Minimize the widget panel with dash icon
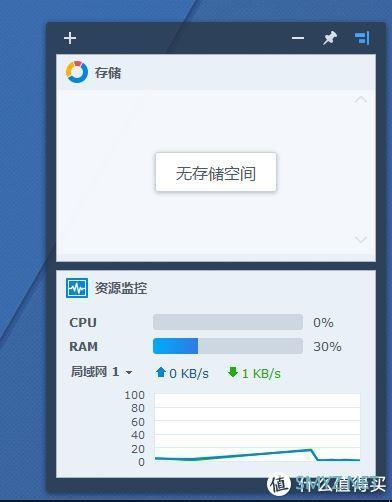This screenshot has width=392, height=502. coord(298,38)
